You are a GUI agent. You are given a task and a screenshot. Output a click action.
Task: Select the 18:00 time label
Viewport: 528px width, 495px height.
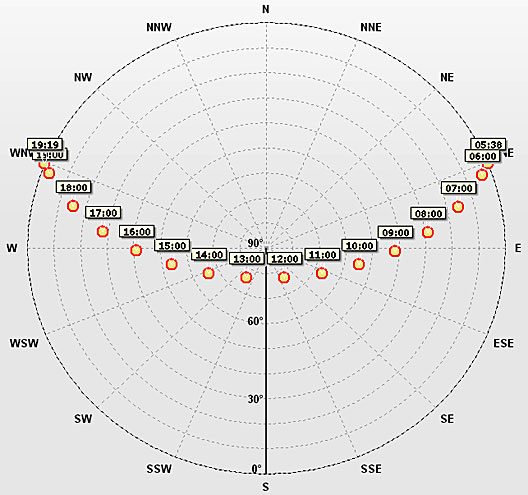tap(74, 187)
